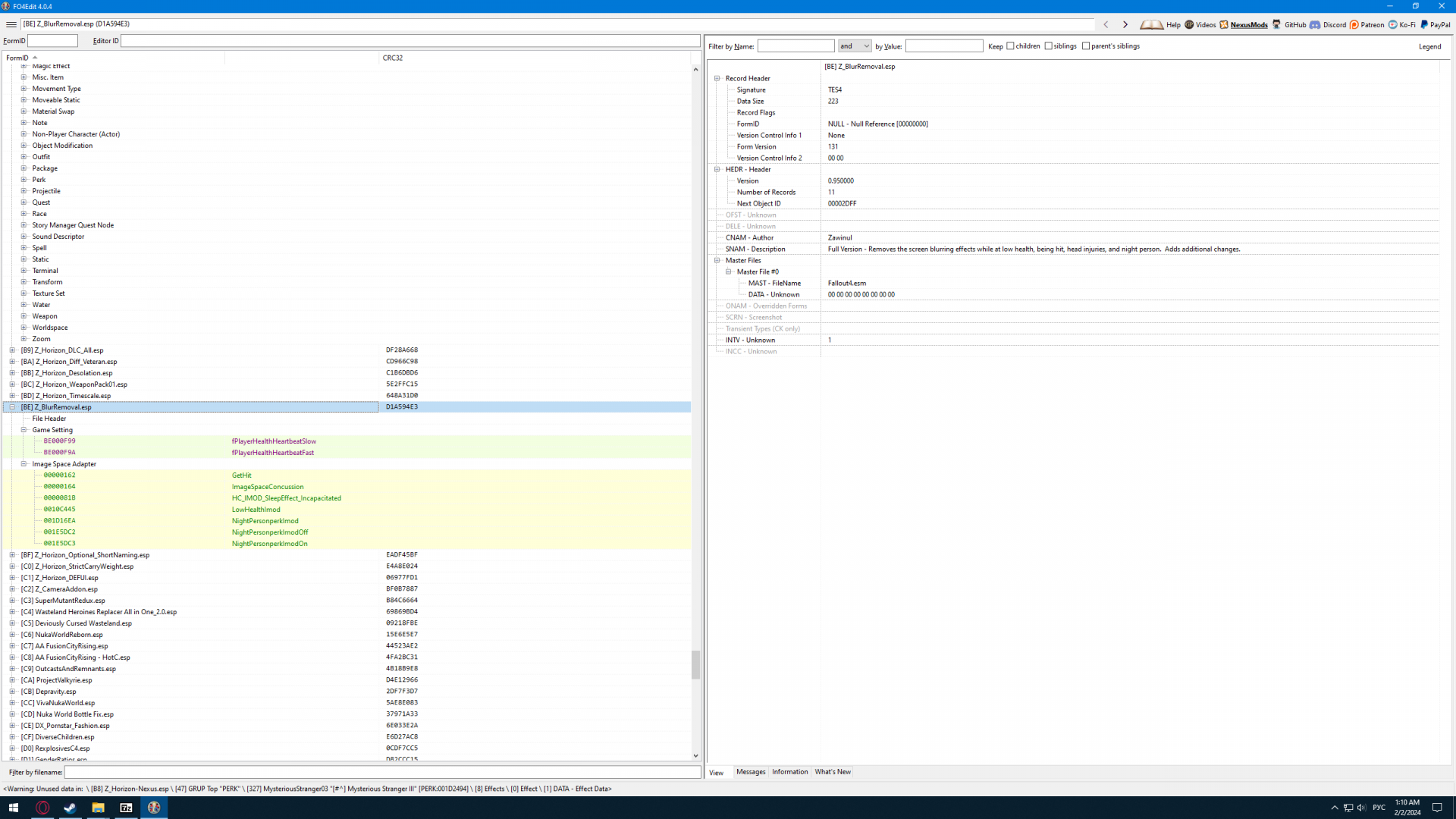The height and width of the screenshot is (819, 1456).
Task: Open the Patreon toolbar link
Action: point(1366,24)
